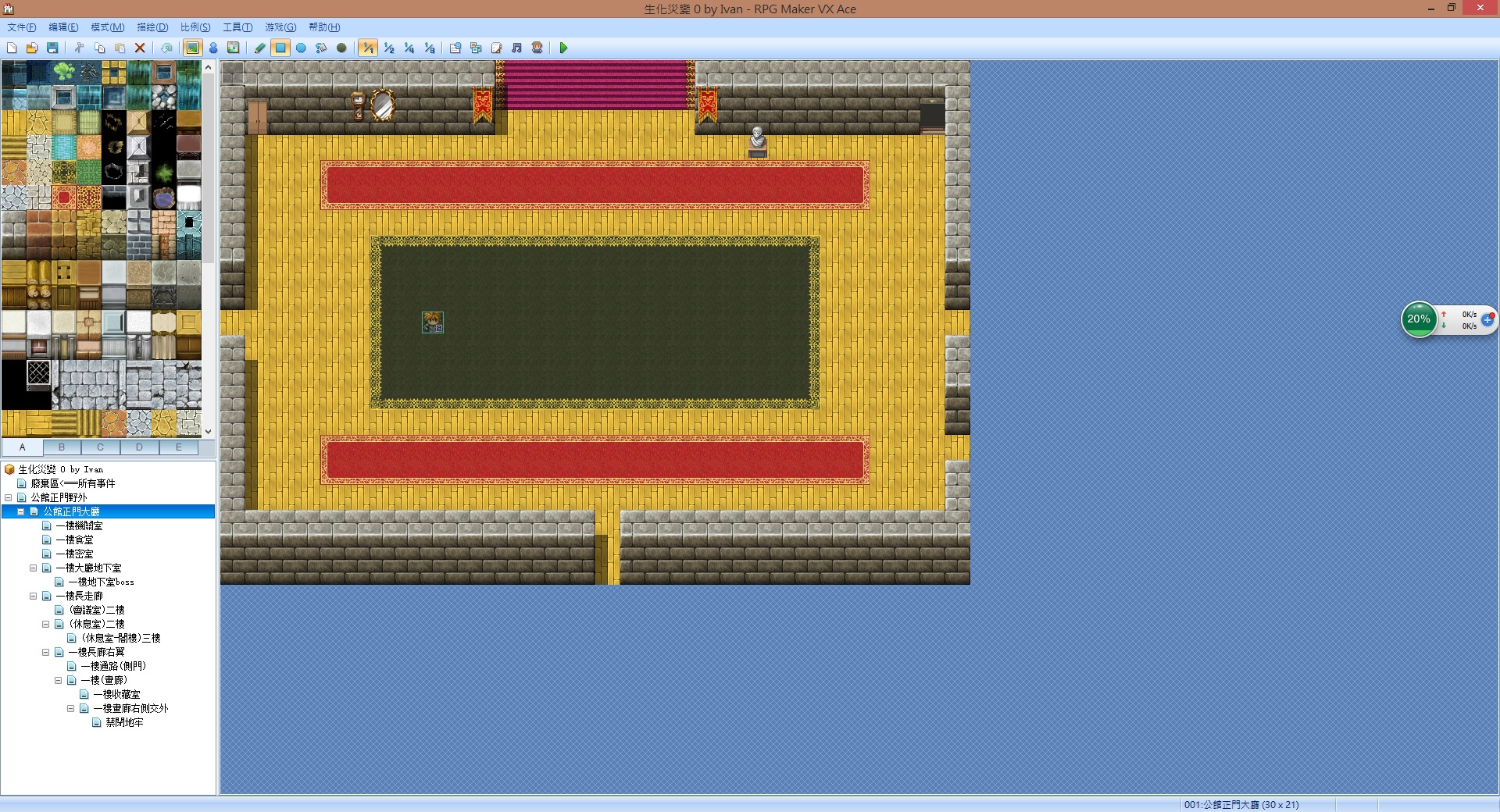
Task: Open the Character Generator icon
Action: coord(537,48)
